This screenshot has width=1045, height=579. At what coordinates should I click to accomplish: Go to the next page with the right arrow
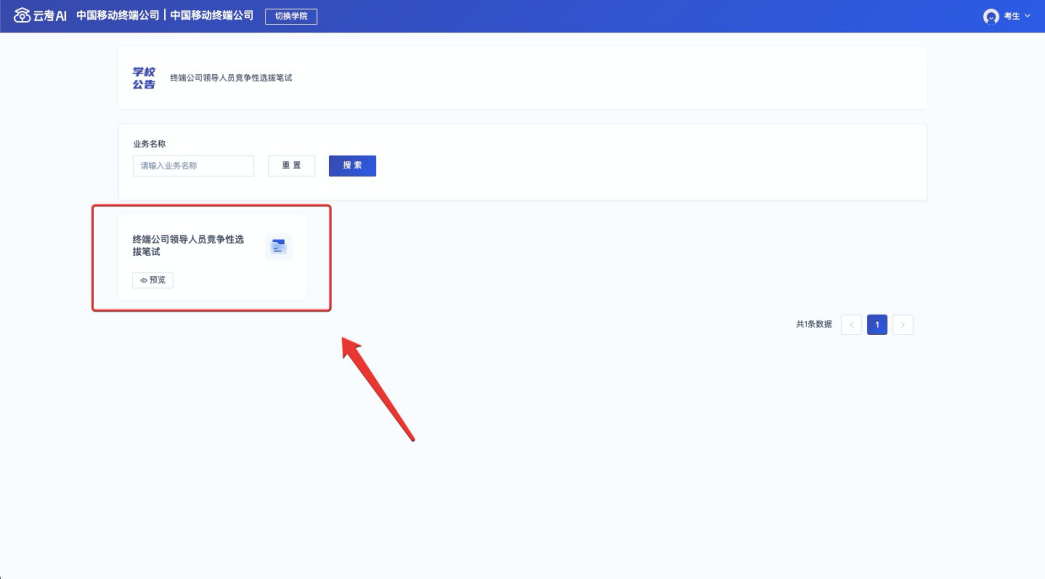tap(903, 324)
